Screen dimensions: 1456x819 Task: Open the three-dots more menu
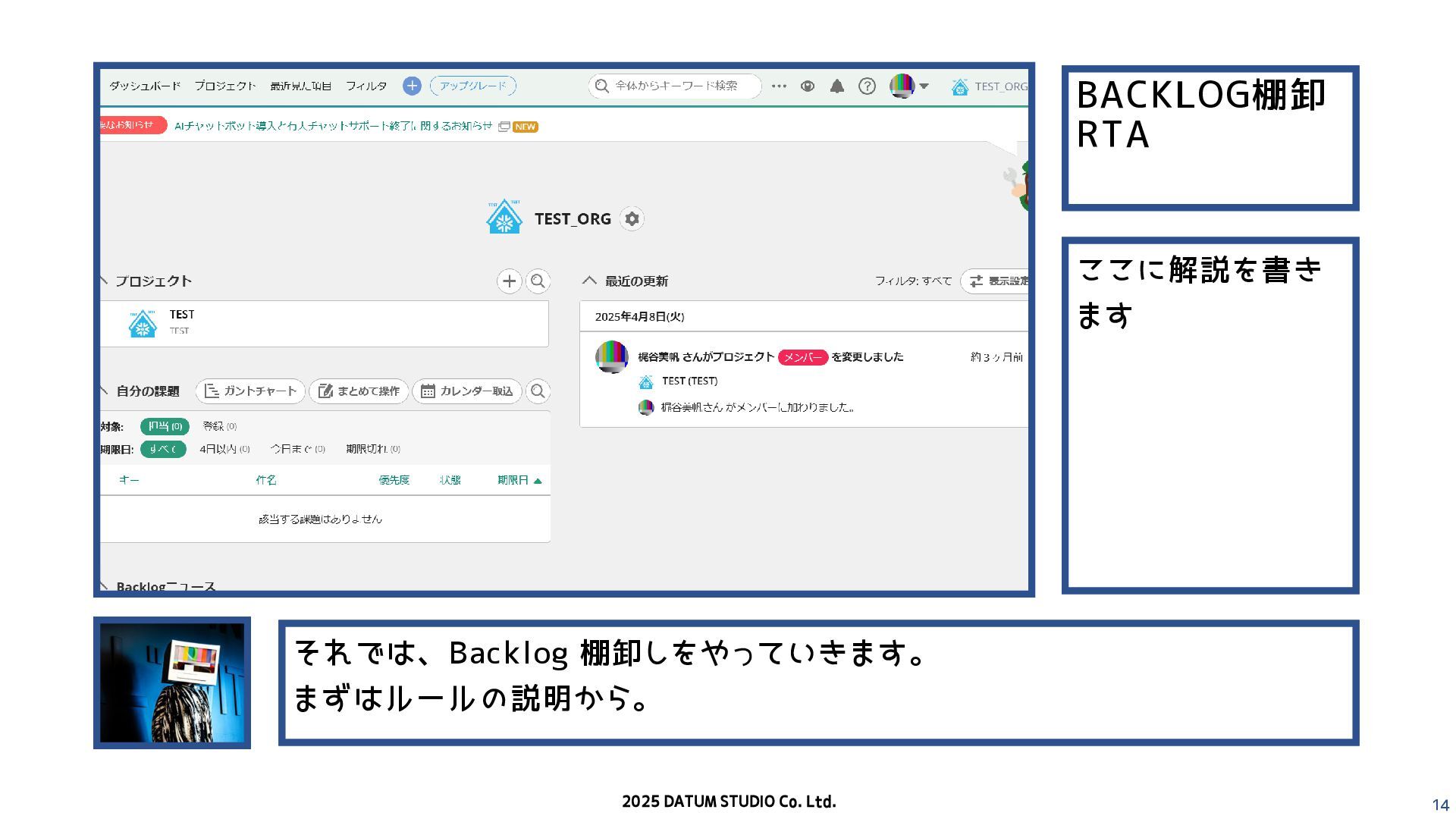point(779,86)
